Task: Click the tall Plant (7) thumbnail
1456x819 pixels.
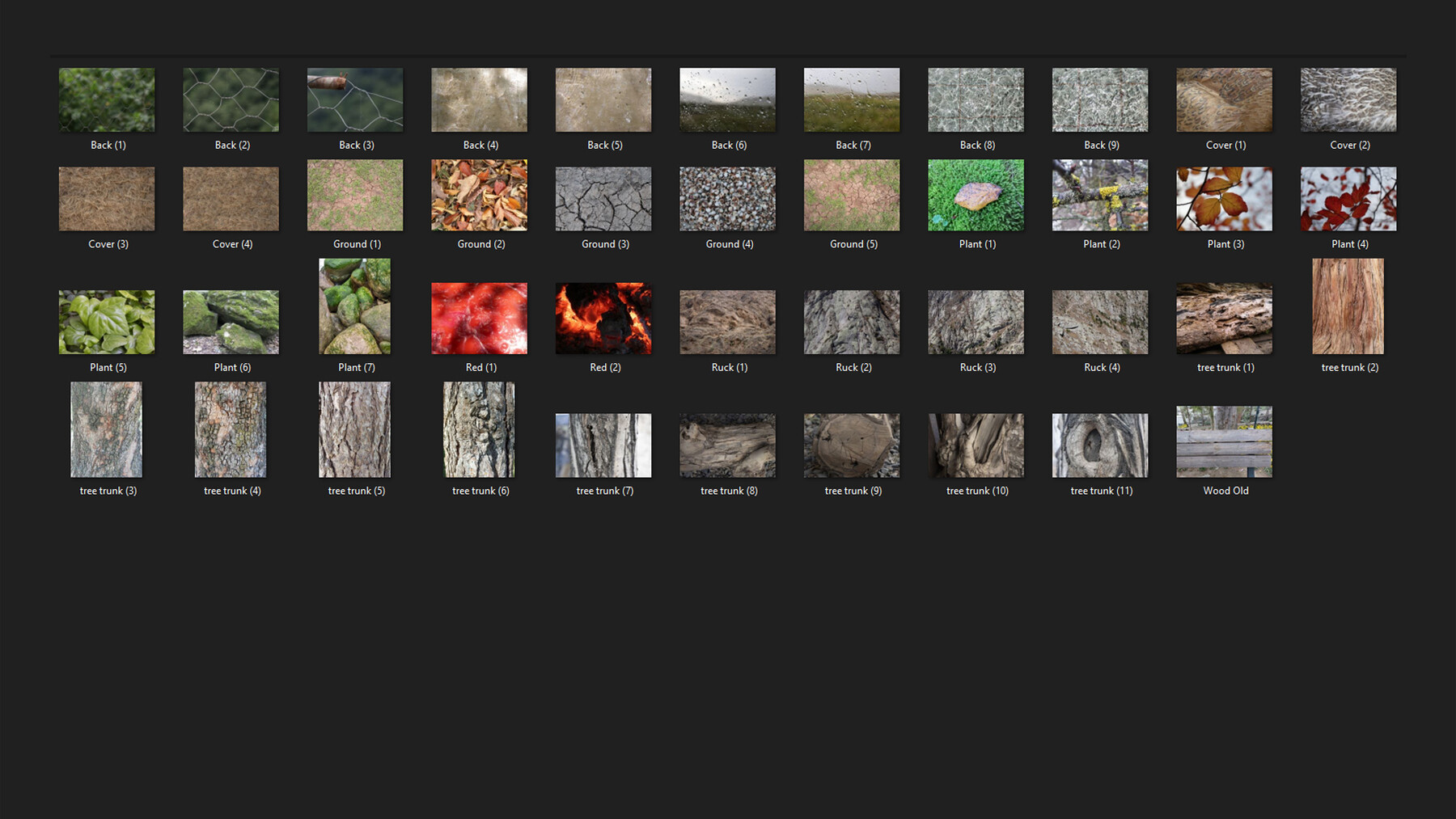Action: (x=355, y=306)
